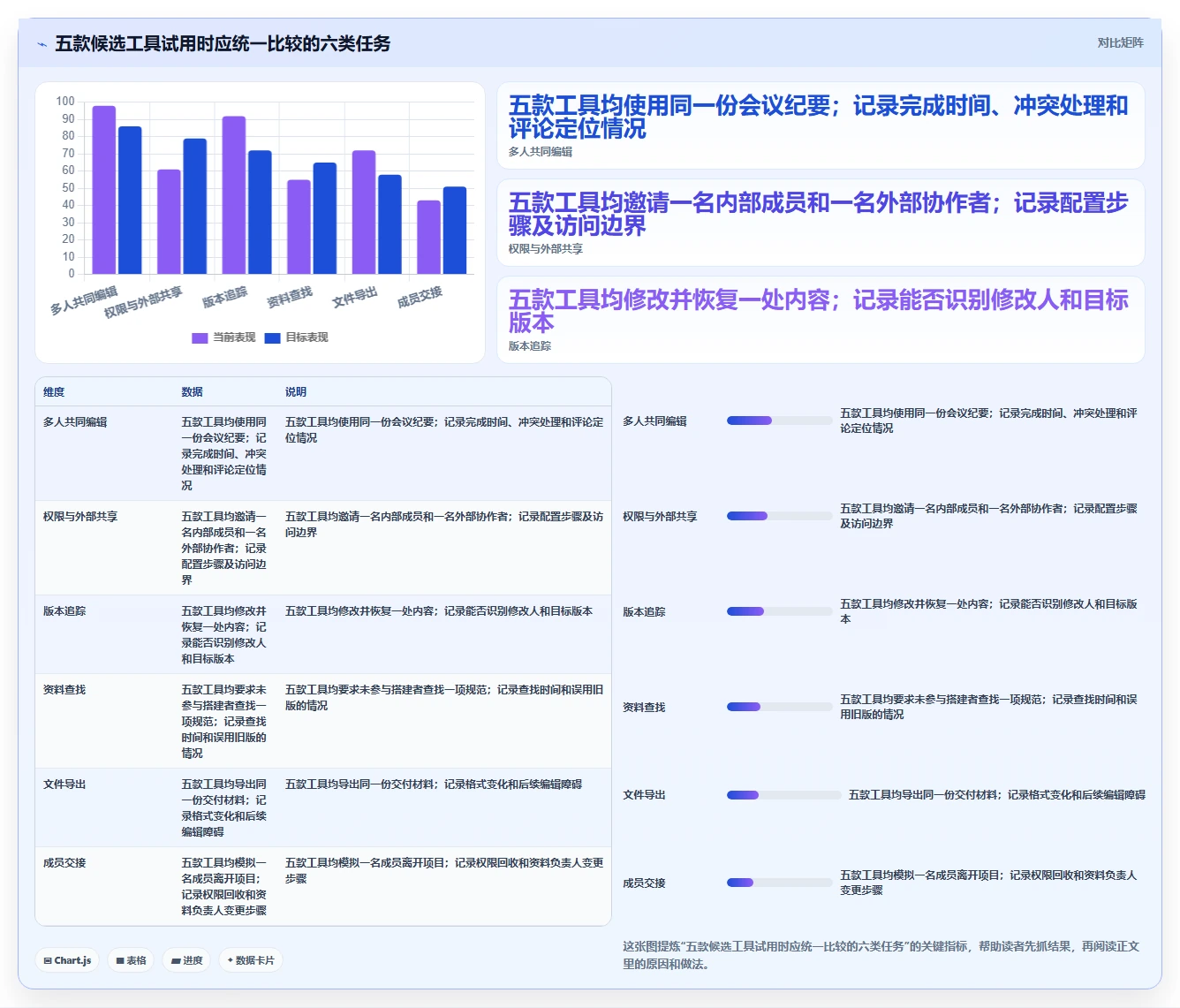
Task: Toggle the 目标表现 legend swatch
Action: click(x=272, y=337)
